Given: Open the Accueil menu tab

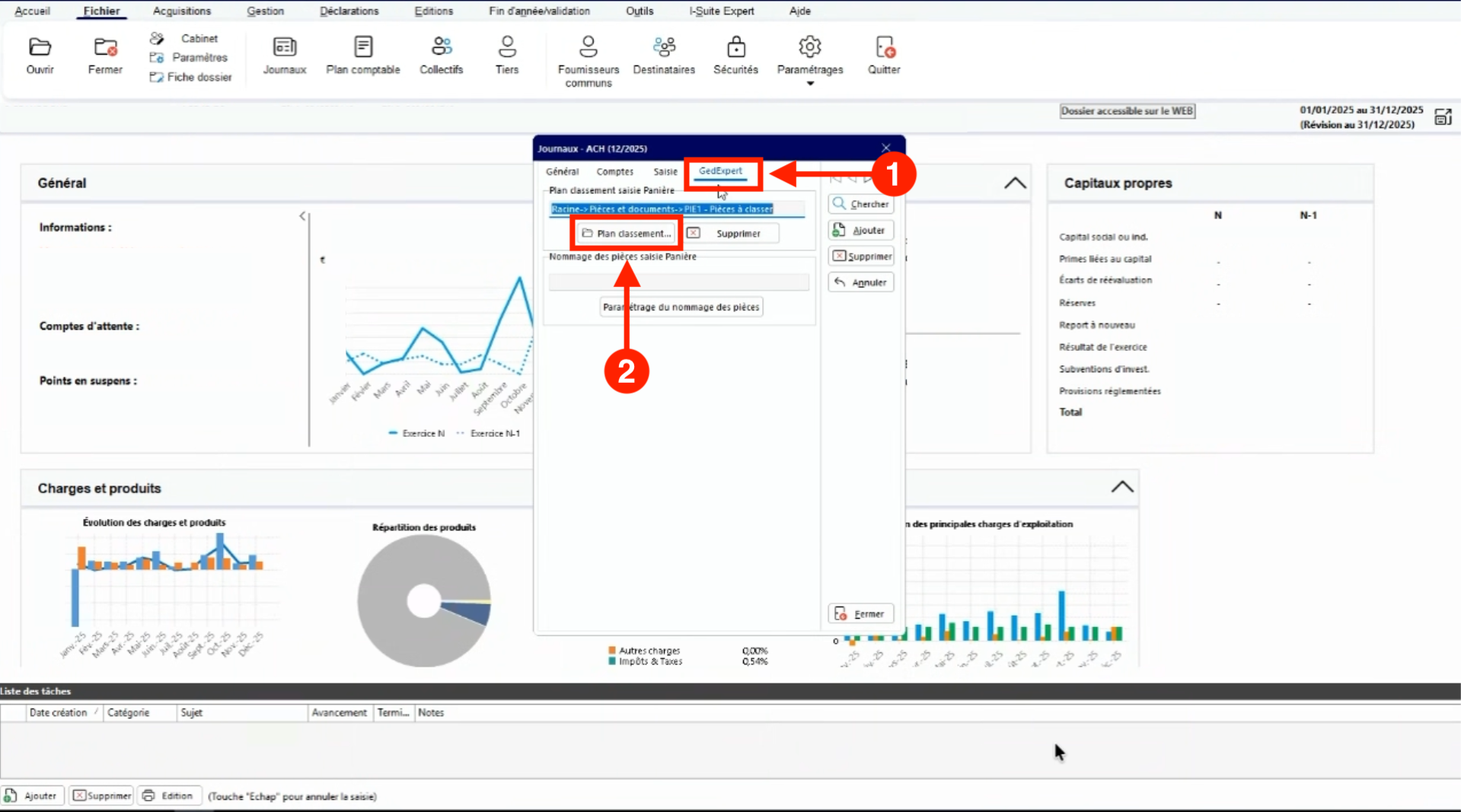Looking at the screenshot, I should pos(32,11).
